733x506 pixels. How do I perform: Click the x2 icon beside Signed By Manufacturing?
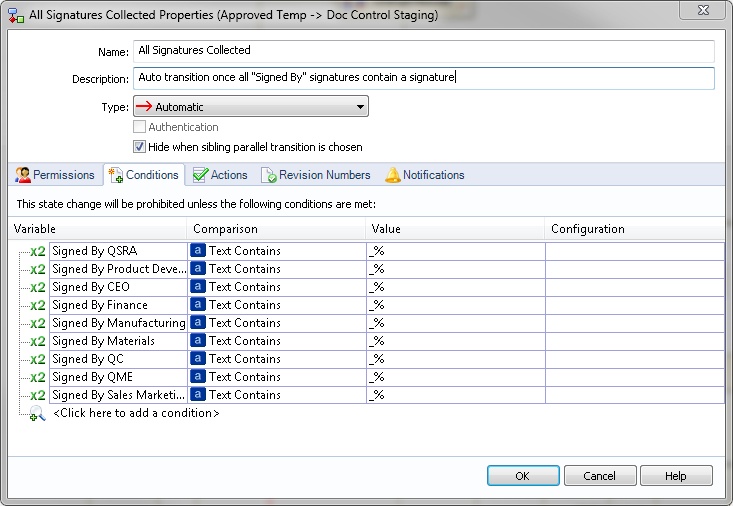click(x=38, y=323)
